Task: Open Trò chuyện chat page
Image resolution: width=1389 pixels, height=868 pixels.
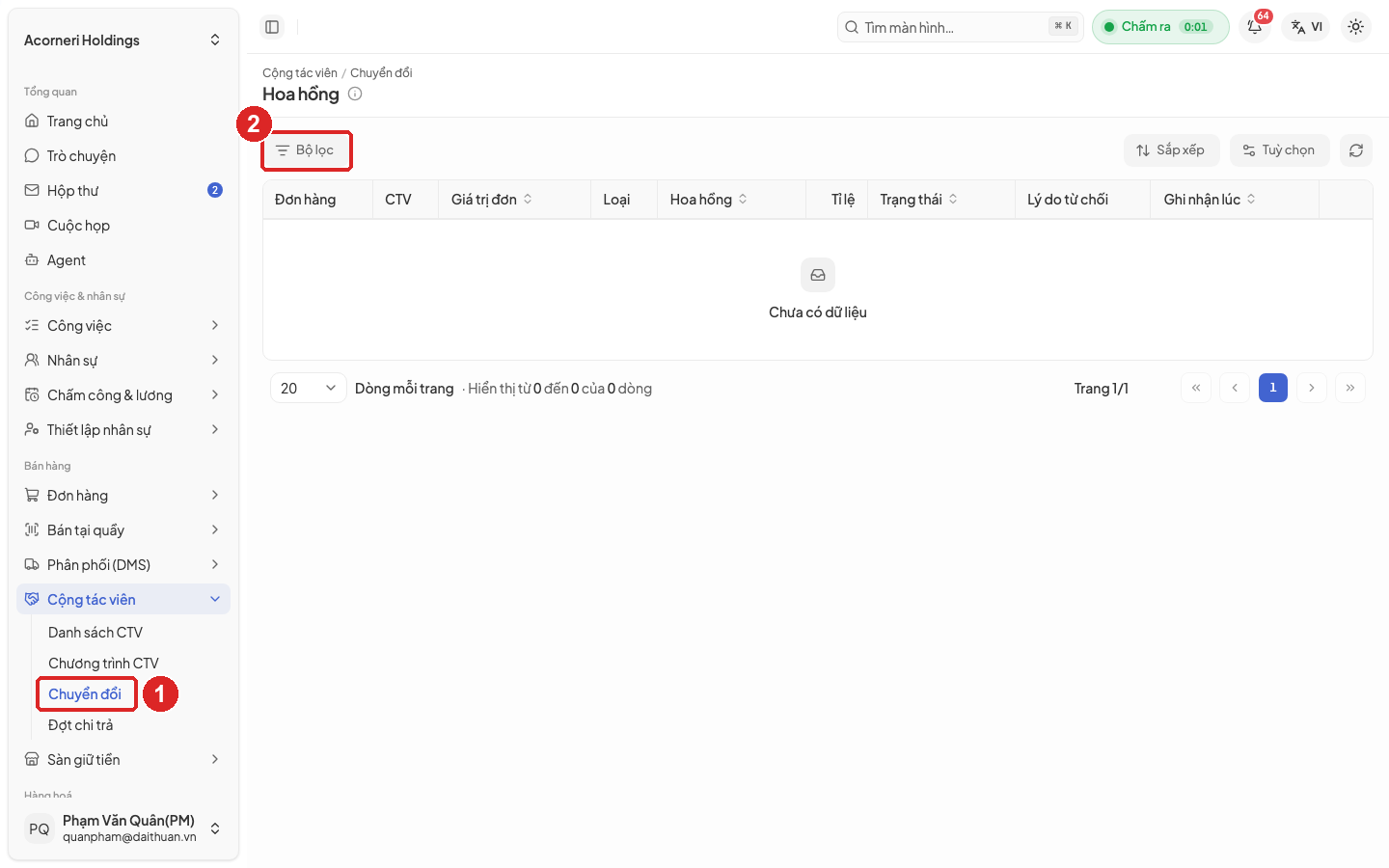Action: click(x=123, y=156)
